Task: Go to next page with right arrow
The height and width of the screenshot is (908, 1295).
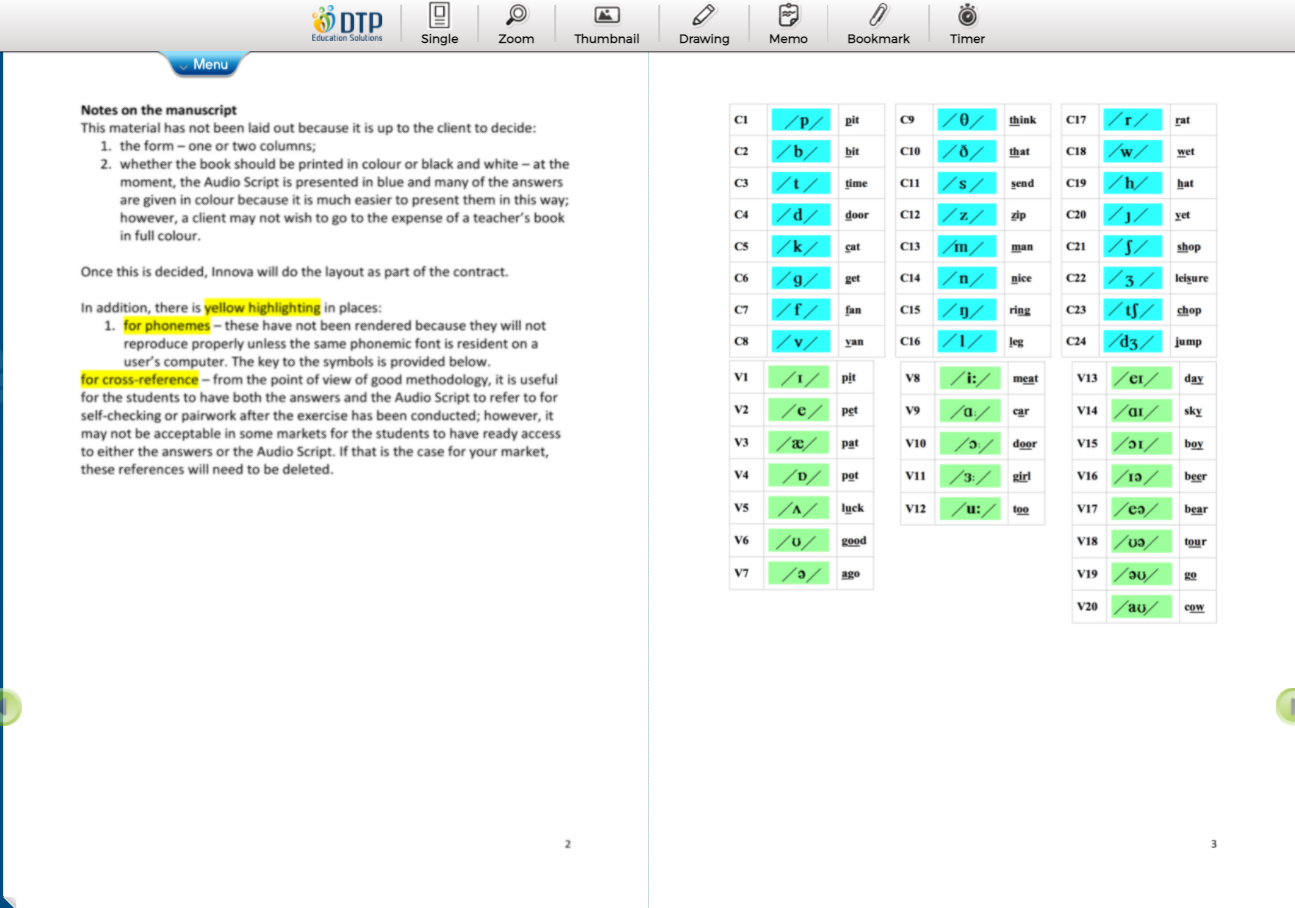Action: 1286,706
